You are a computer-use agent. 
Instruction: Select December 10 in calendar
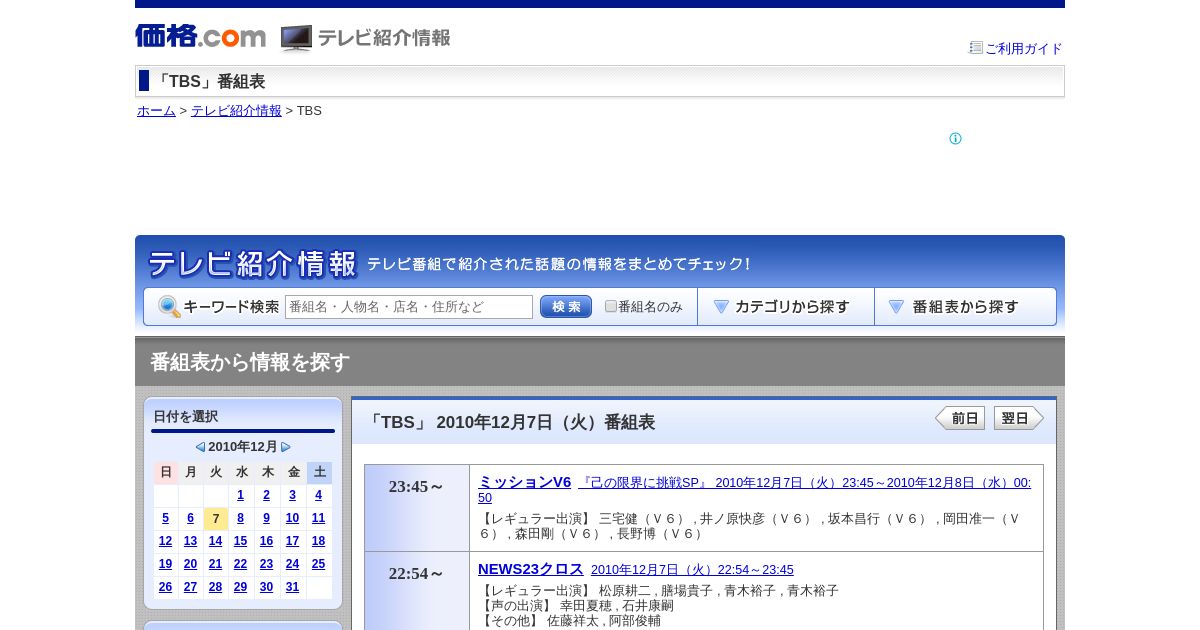(x=292, y=518)
